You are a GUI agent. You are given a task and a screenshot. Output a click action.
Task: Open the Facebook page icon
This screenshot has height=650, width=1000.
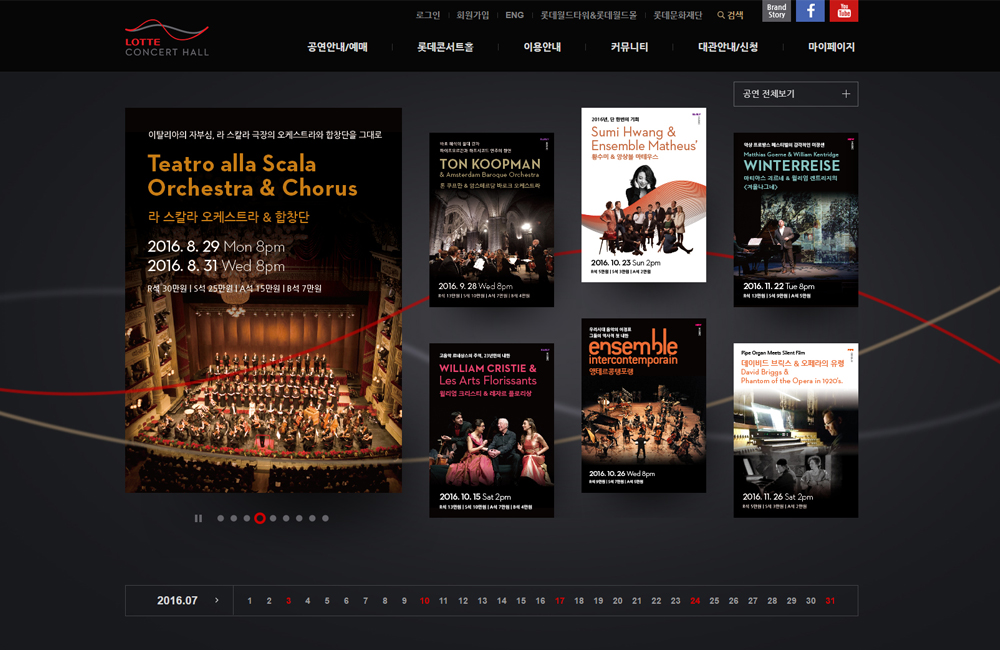[x=810, y=11]
